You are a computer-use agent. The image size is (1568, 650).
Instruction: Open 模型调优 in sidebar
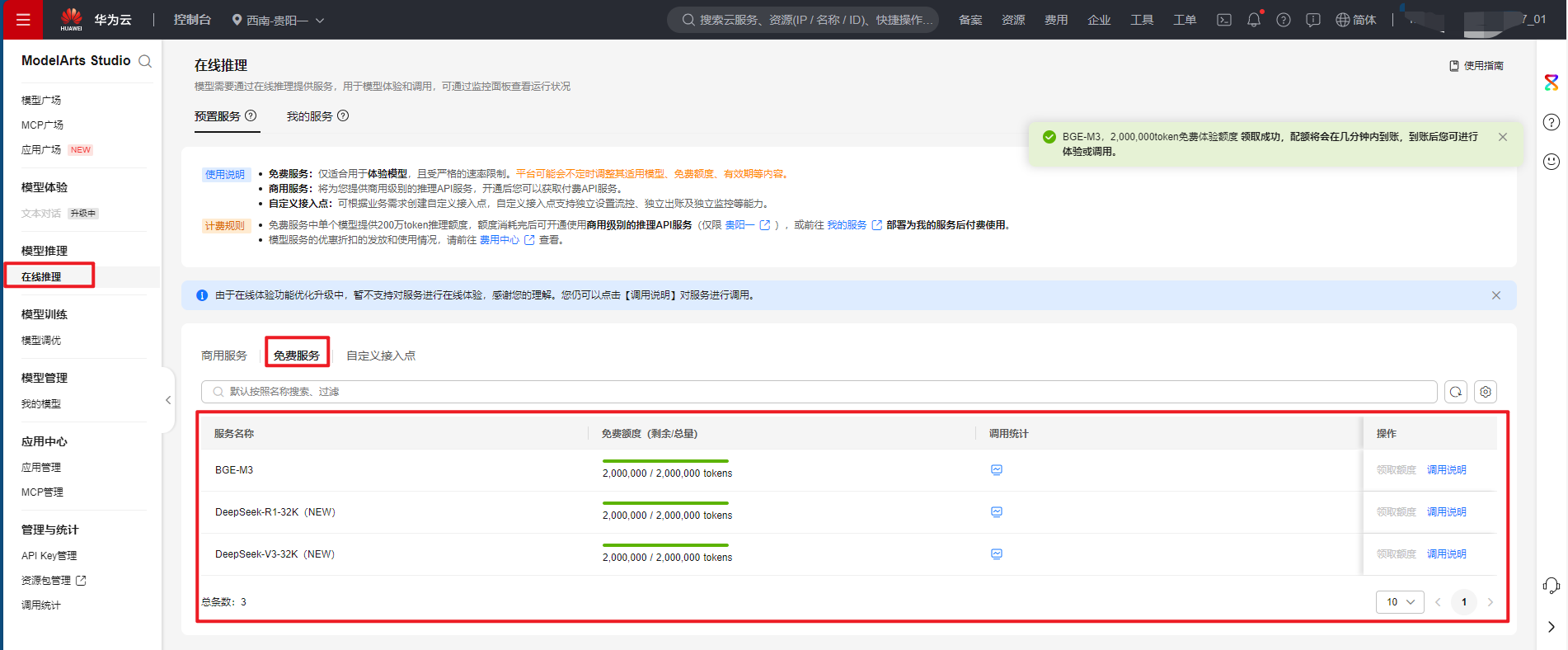pyautogui.click(x=41, y=340)
